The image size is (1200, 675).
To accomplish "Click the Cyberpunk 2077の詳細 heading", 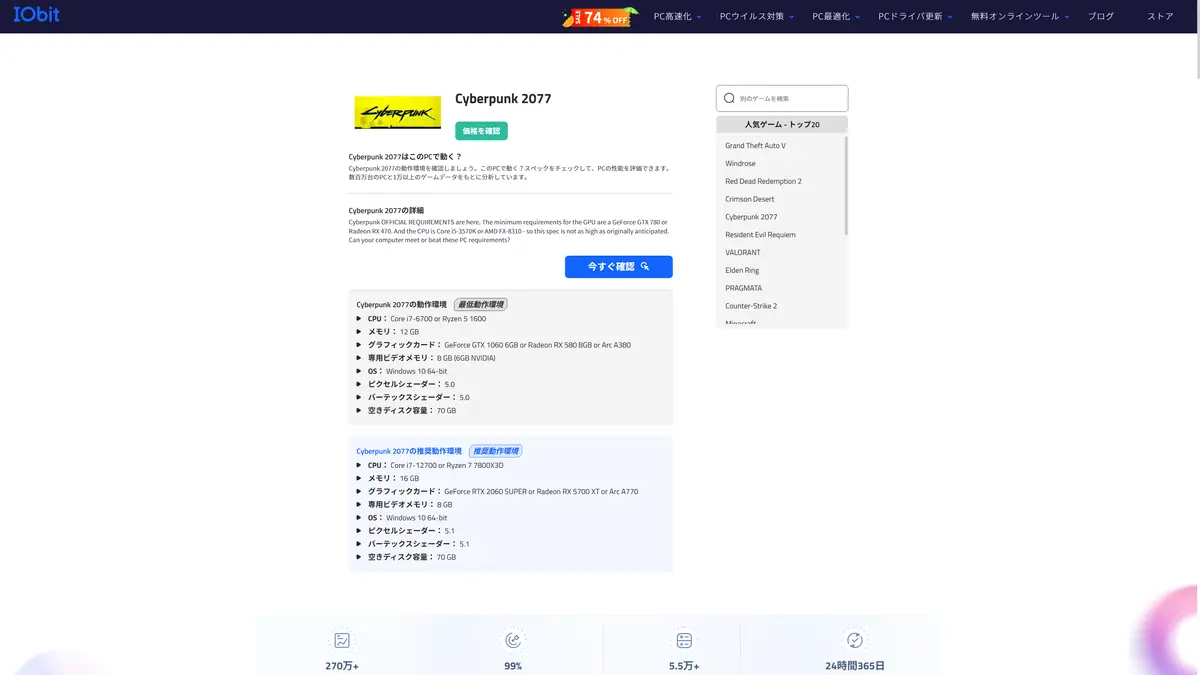I will [386, 211].
